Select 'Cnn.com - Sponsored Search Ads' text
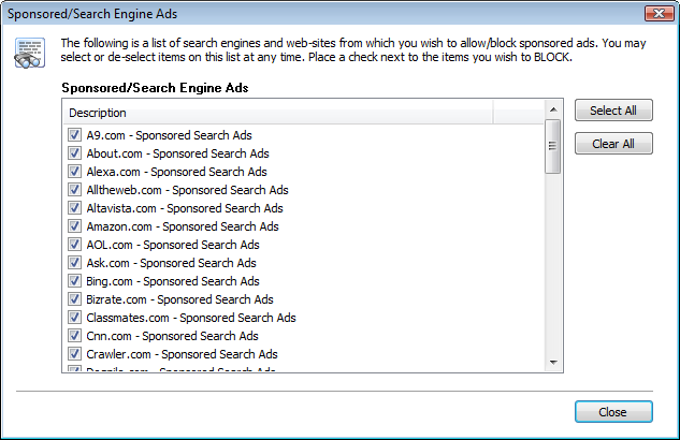The image size is (680, 440). (173, 336)
